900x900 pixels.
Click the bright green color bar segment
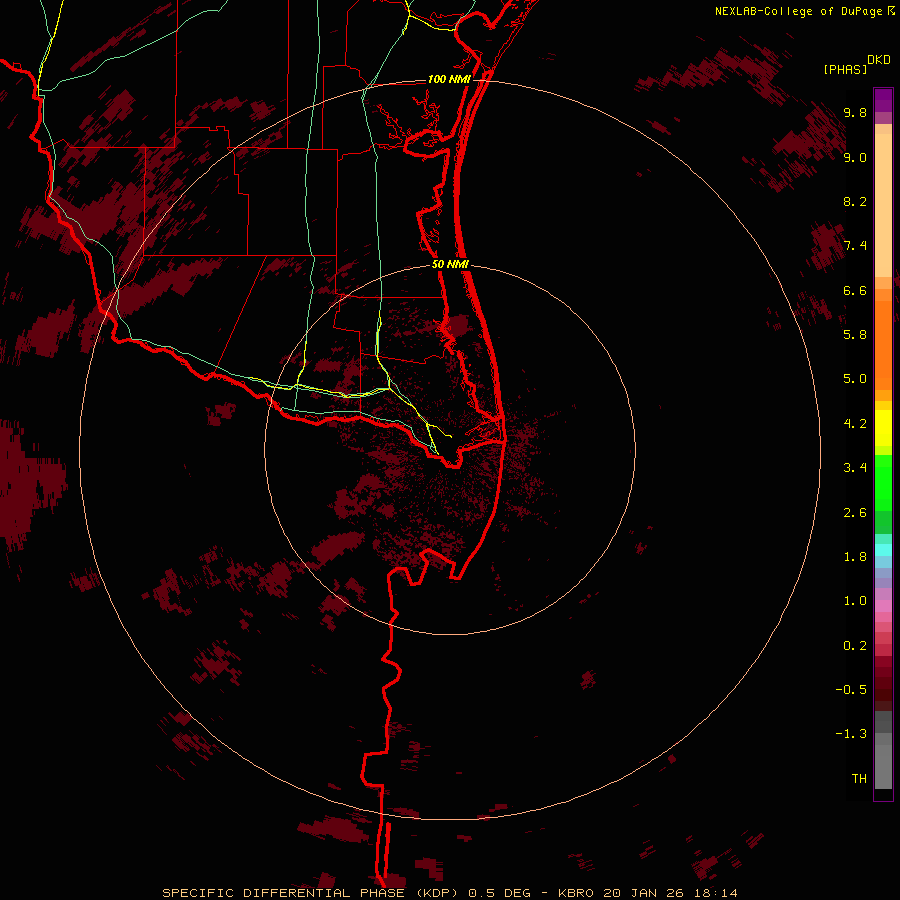click(x=883, y=483)
